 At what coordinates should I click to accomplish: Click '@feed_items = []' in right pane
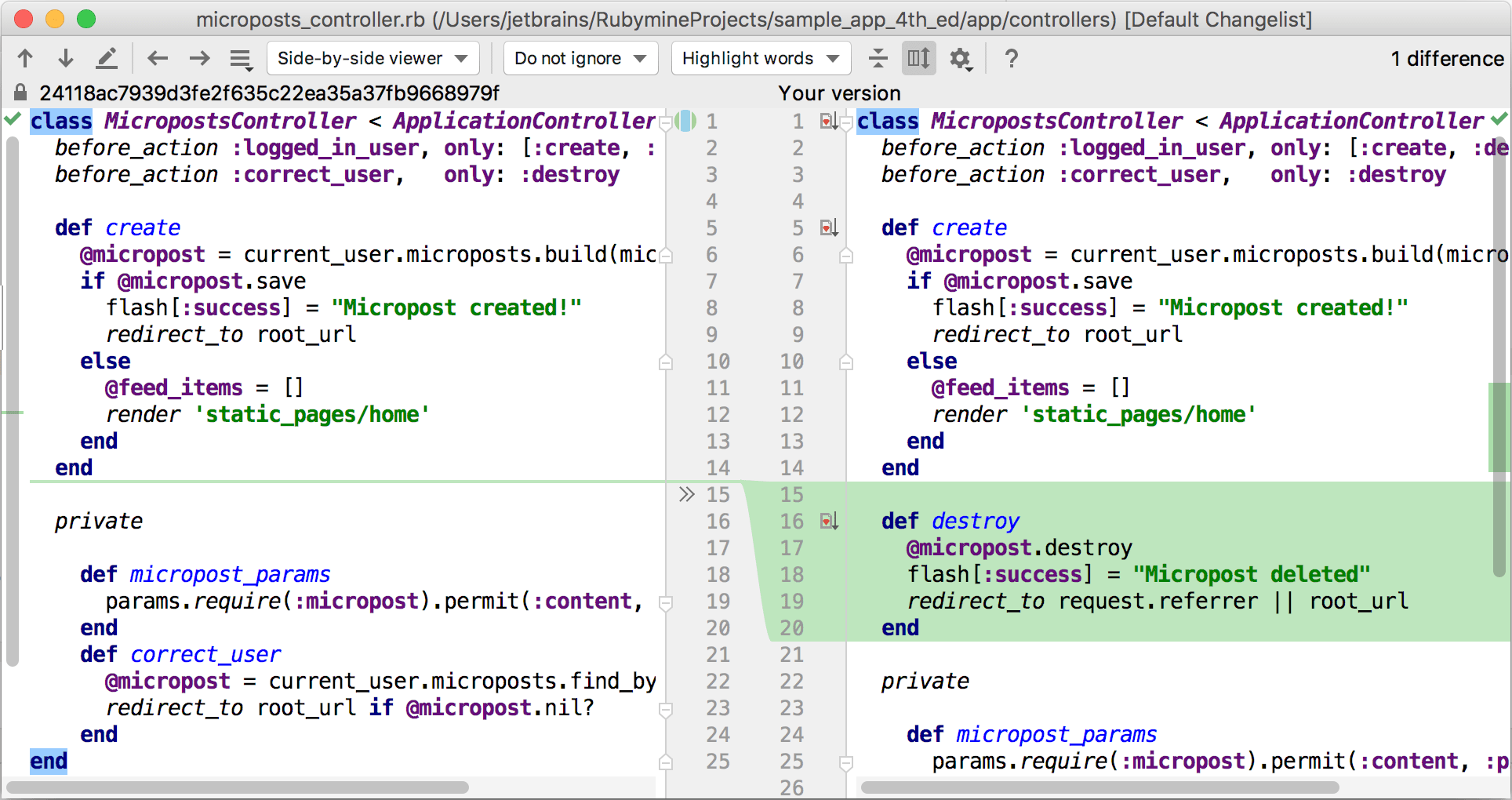[1030, 387]
